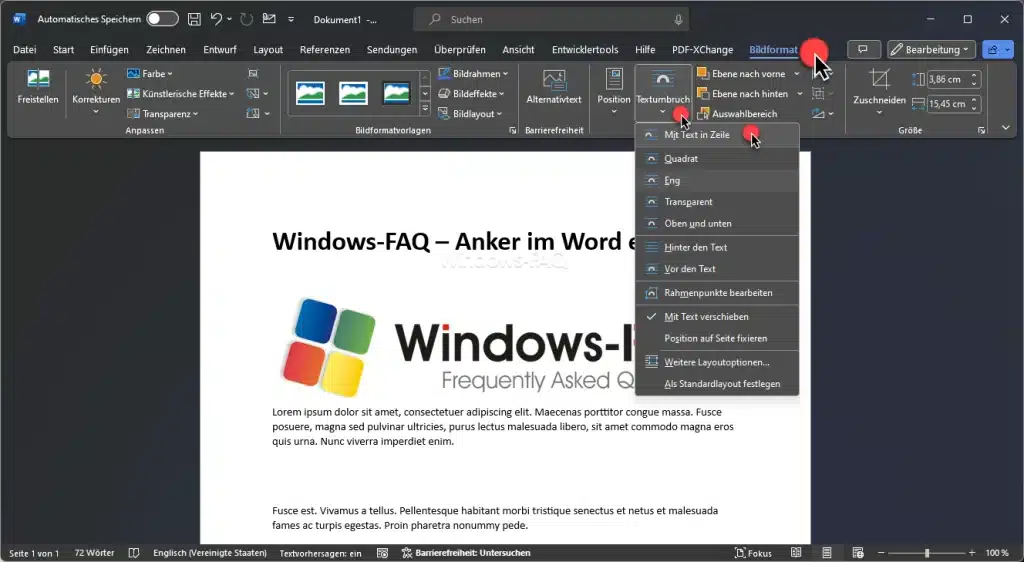The height and width of the screenshot is (562, 1024).
Task: Open the Datei menu
Action: click(x=25, y=50)
